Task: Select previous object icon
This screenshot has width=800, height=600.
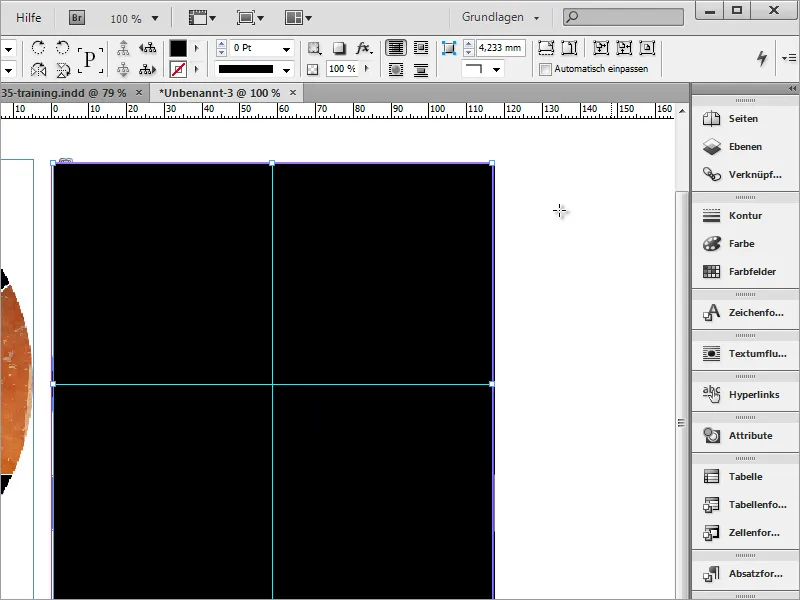Action: (147, 48)
